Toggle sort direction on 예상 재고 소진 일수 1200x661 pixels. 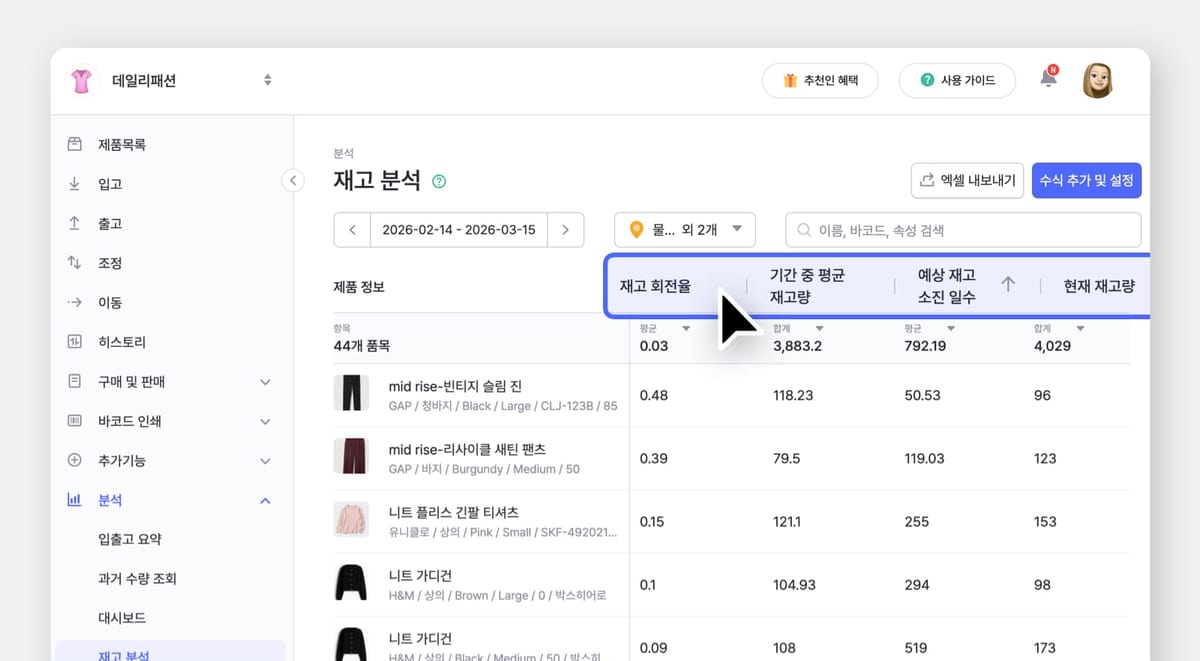1009,284
